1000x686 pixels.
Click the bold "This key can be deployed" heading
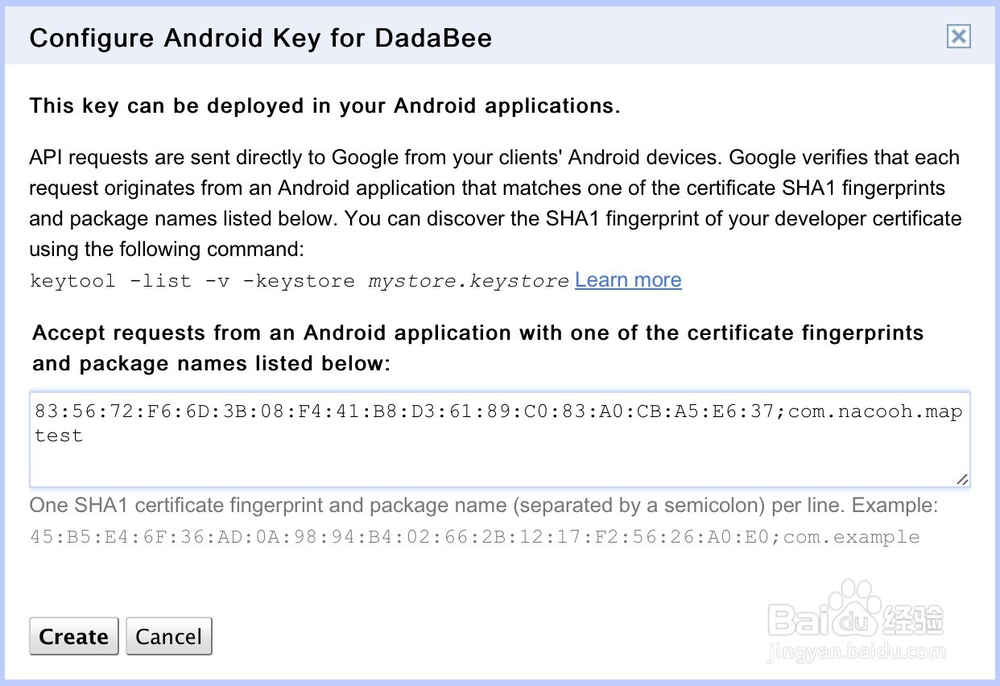[x=325, y=106]
